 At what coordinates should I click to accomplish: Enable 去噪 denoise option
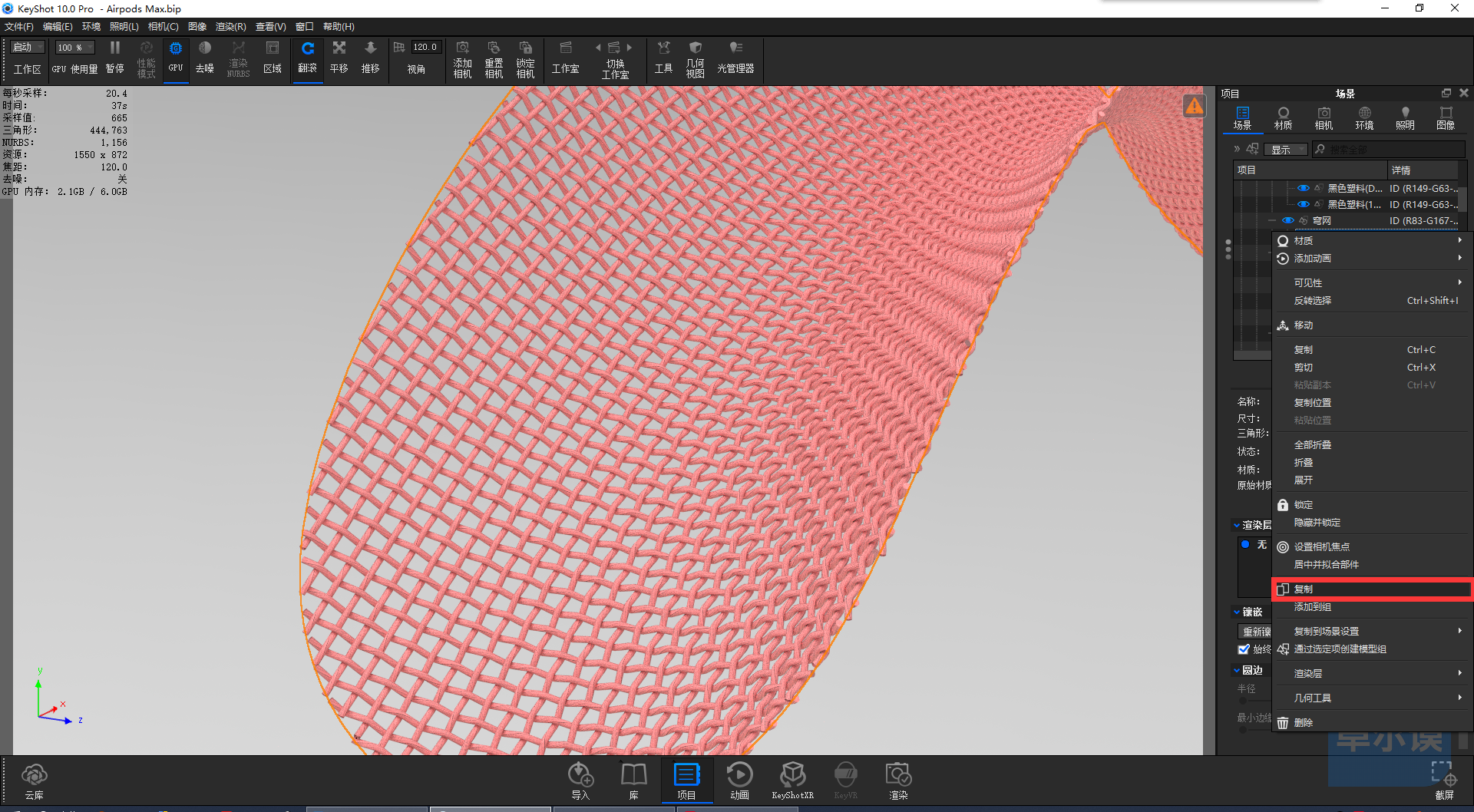pos(205,58)
